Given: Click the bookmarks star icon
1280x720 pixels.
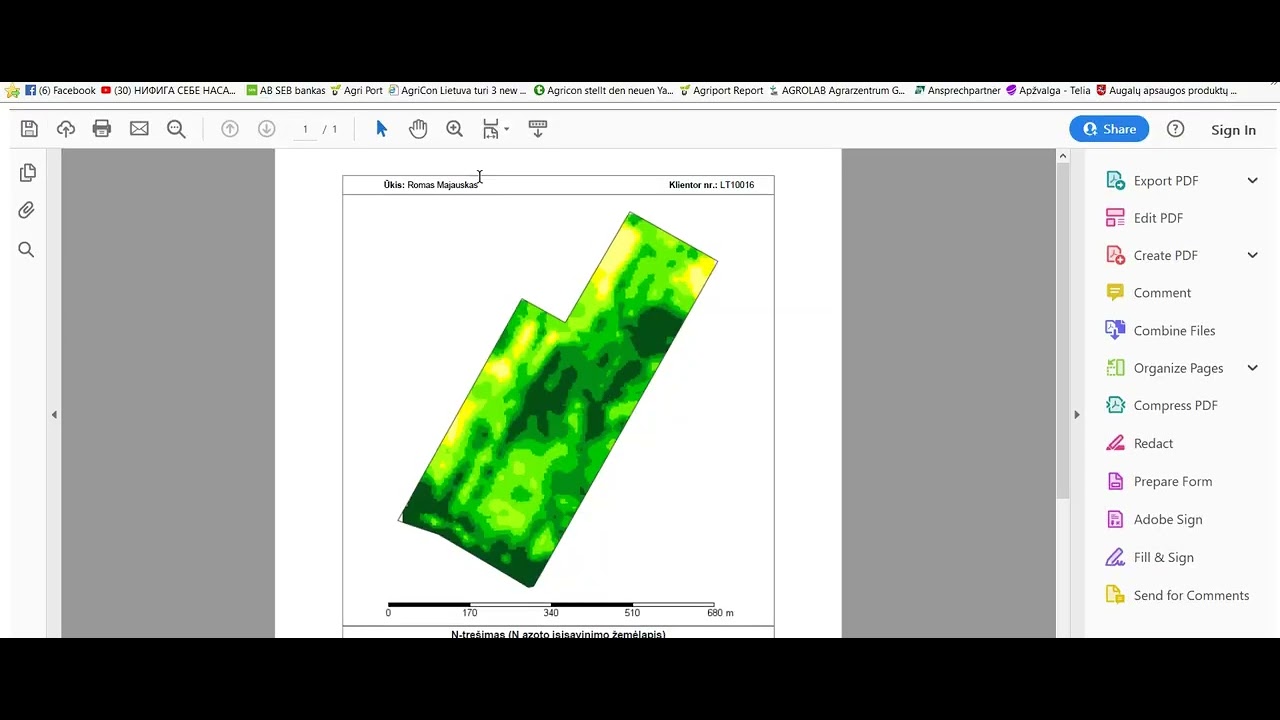Looking at the screenshot, I should point(12,91).
